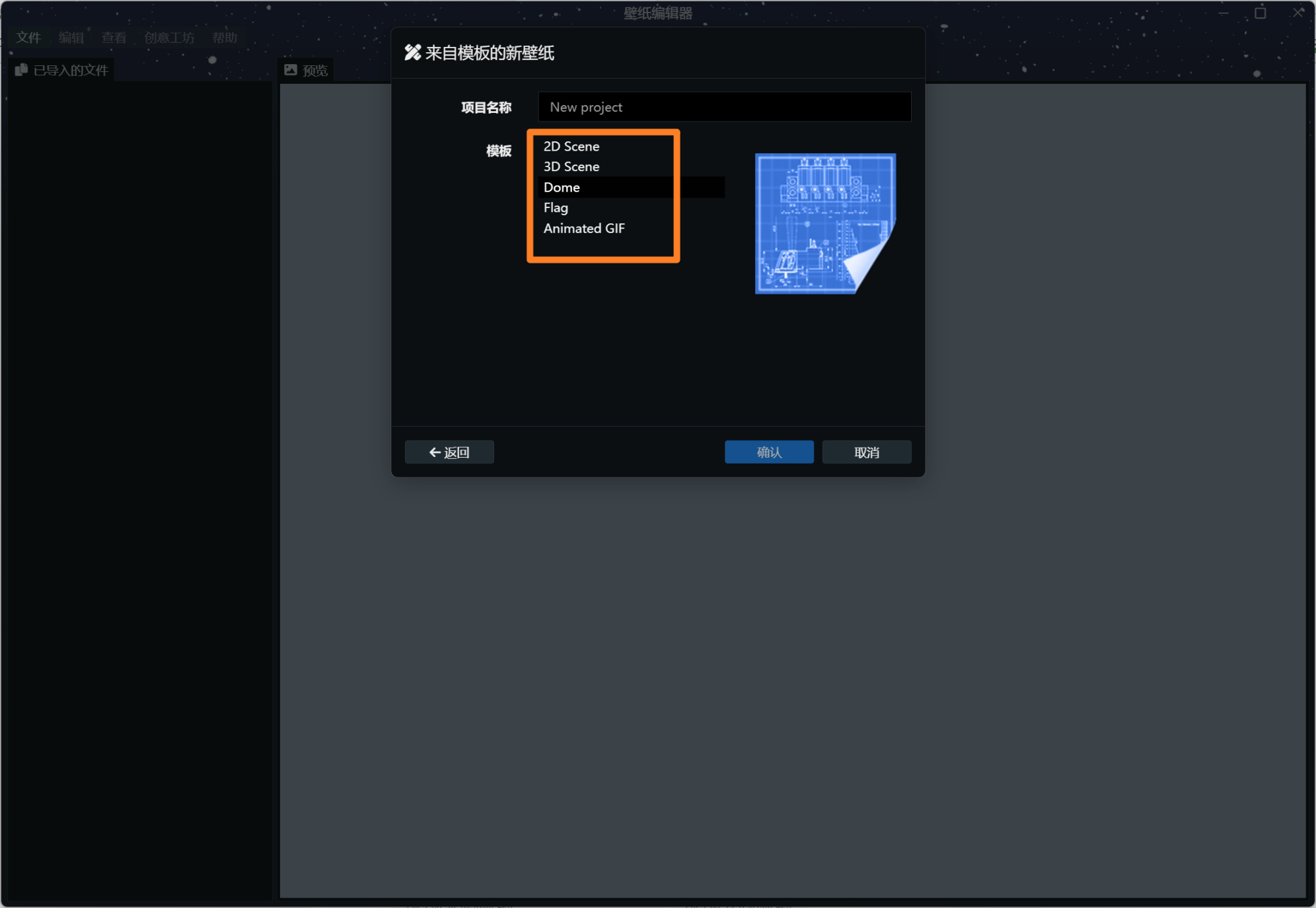
Task: Select the 2D Scene template
Action: 571,147
